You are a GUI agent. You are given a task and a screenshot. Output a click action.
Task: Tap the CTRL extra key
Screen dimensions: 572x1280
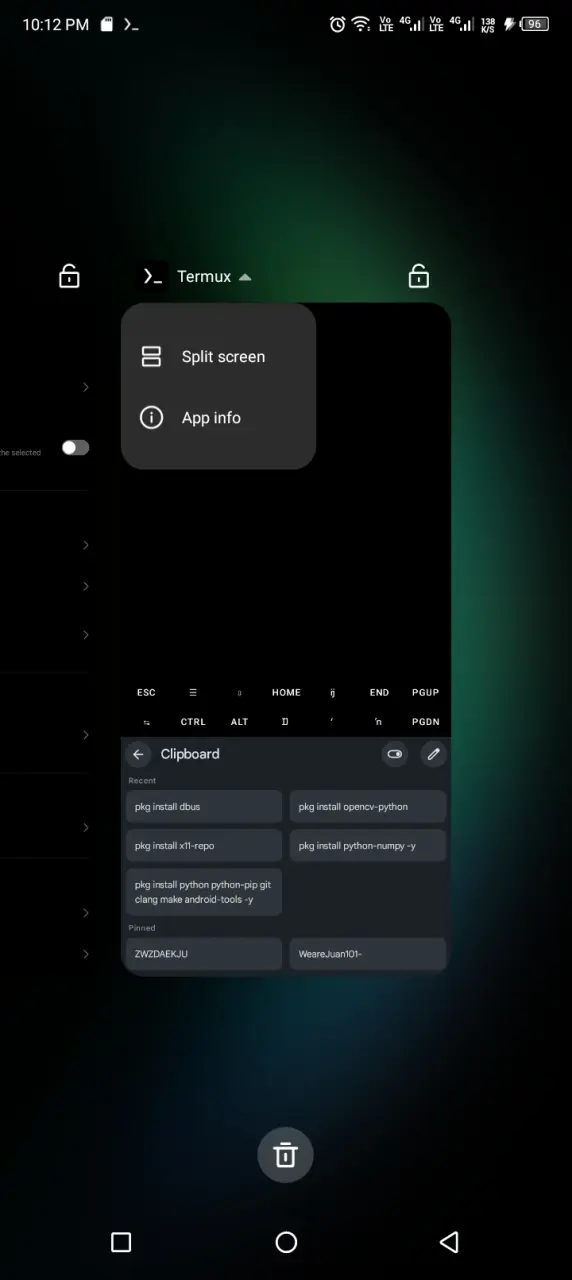(x=193, y=722)
